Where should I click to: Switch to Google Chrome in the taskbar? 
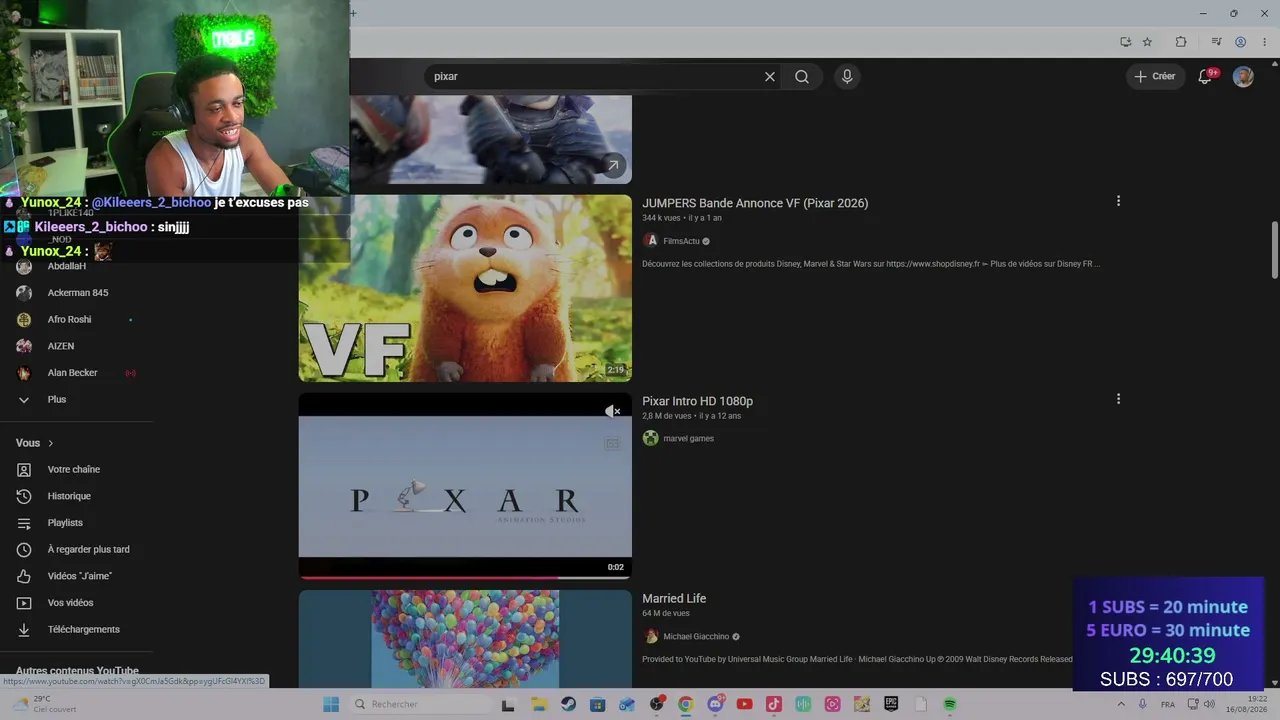click(685, 704)
